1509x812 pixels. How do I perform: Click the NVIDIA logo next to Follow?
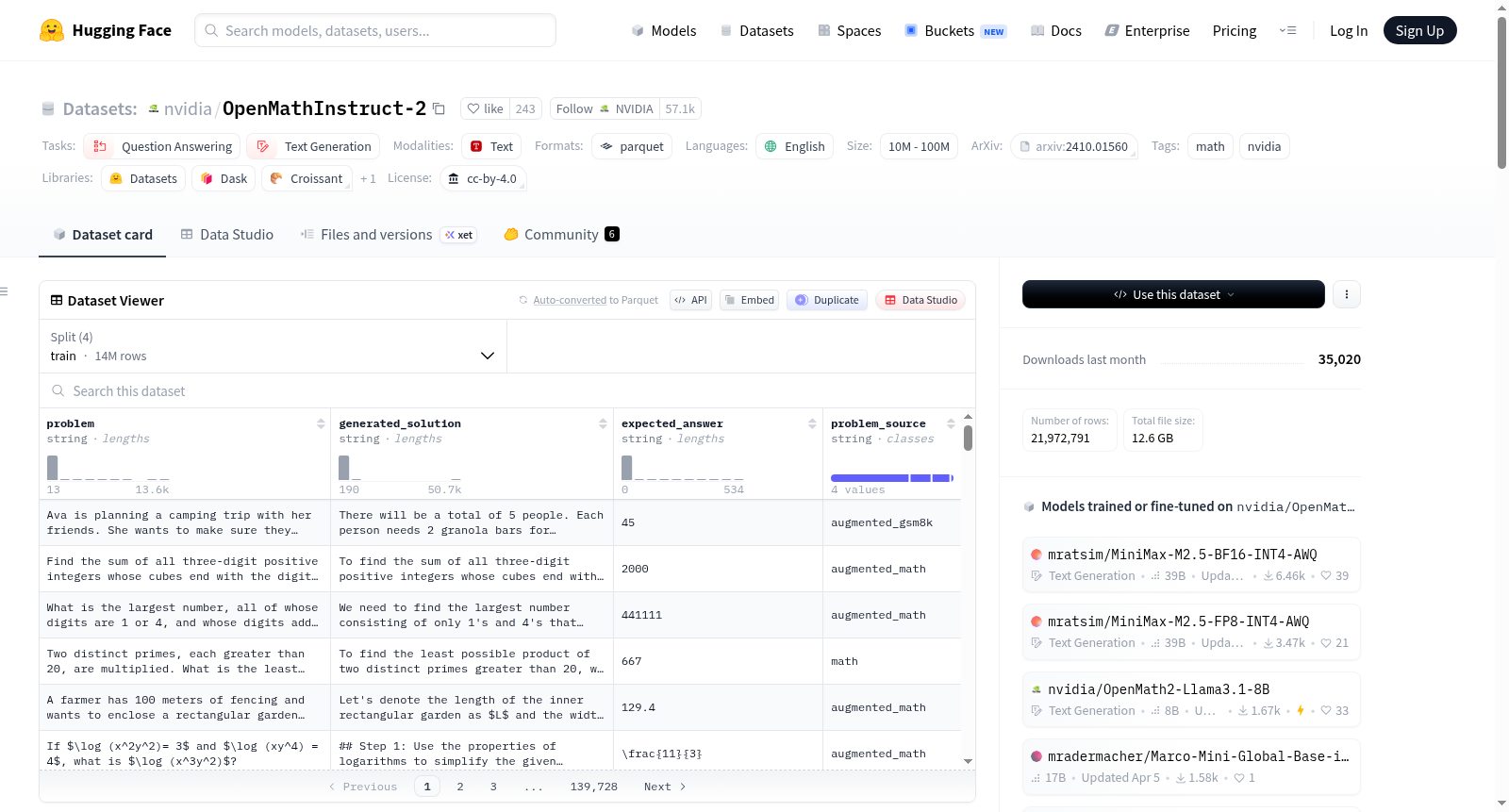(x=605, y=108)
